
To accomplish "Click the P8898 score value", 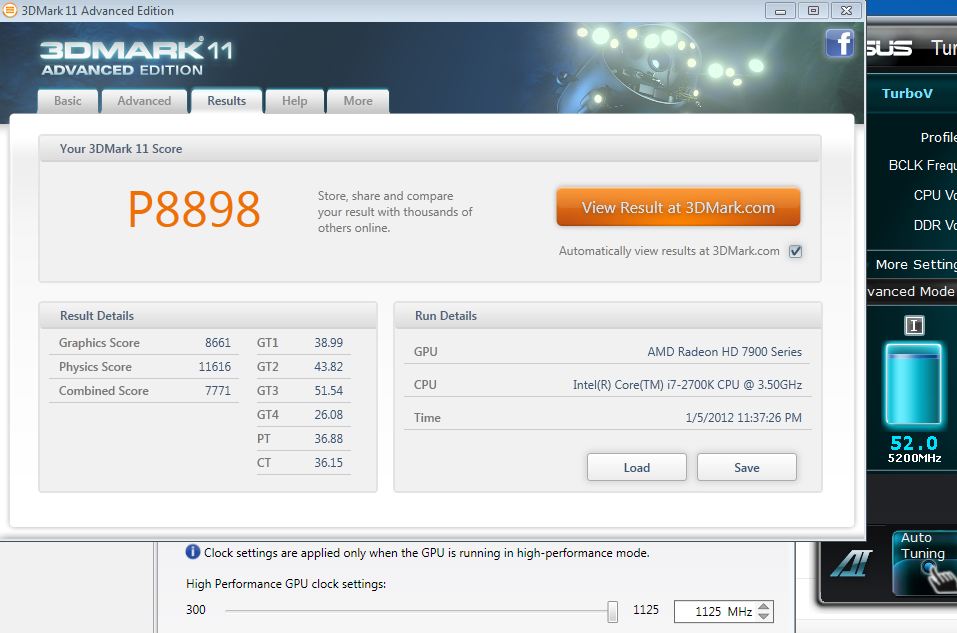I will pyautogui.click(x=194, y=209).
